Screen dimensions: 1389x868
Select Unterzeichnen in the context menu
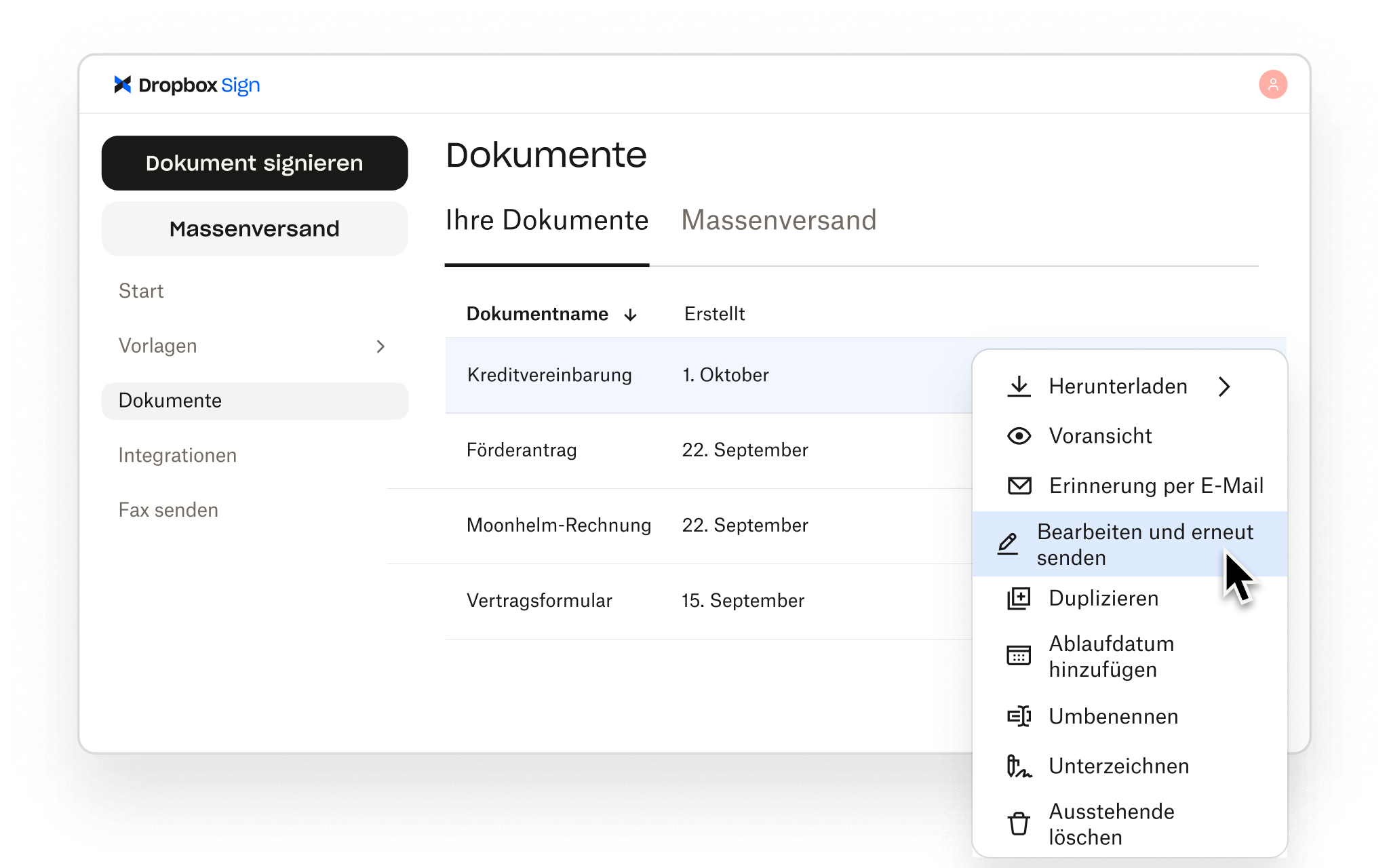pyautogui.click(x=1129, y=766)
